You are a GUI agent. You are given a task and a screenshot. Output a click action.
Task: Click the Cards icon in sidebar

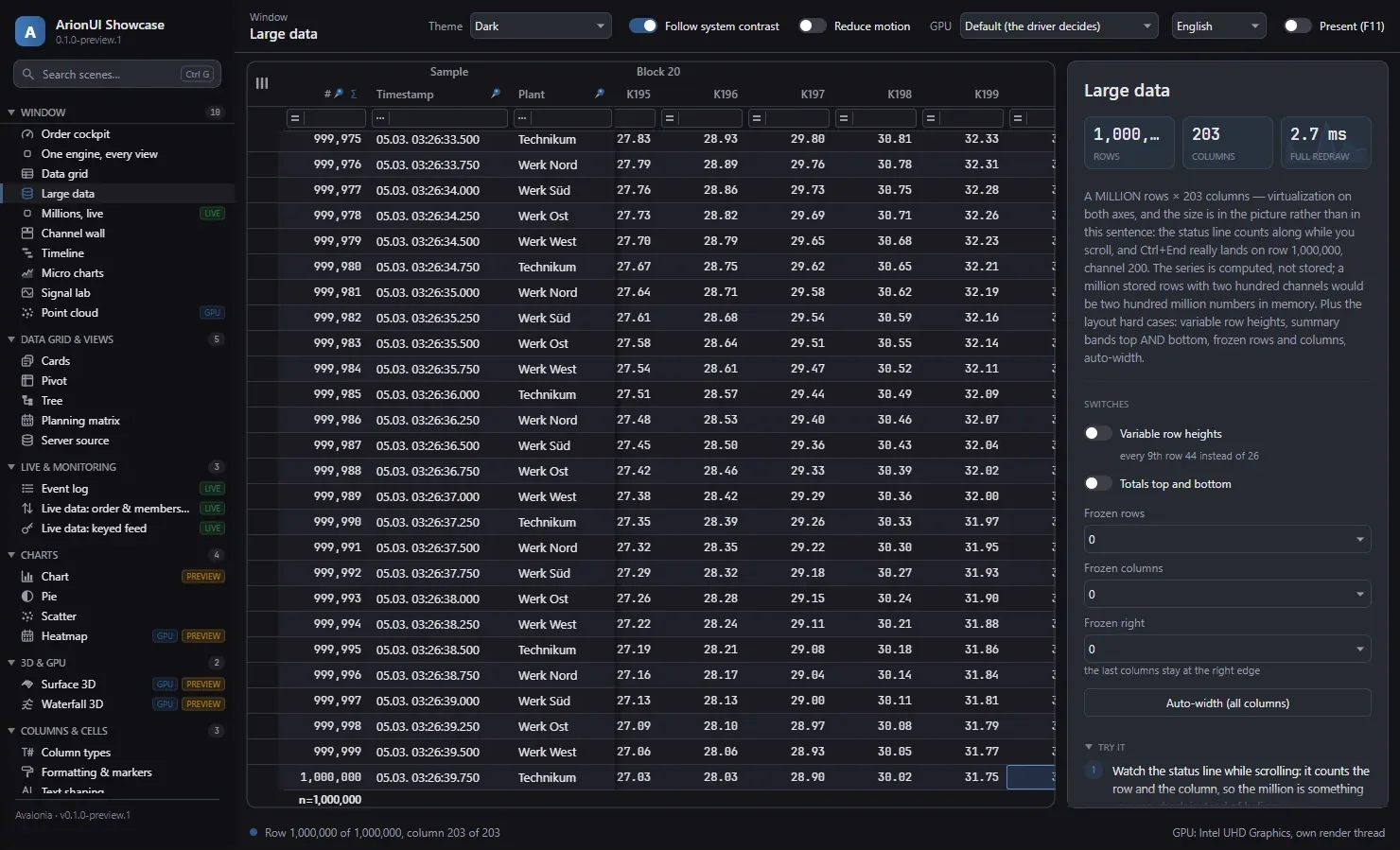[27, 361]
